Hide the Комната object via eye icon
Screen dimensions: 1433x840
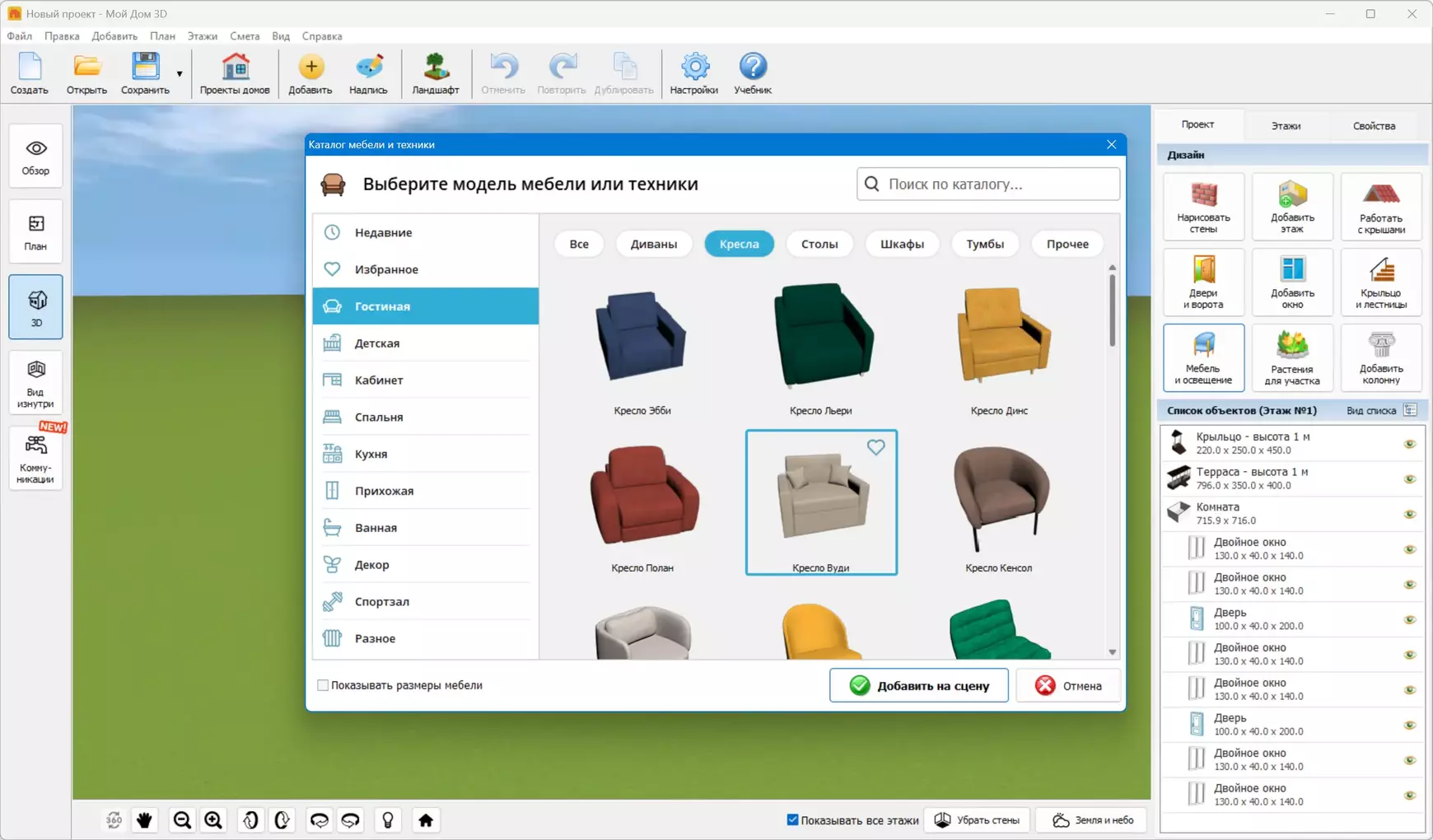click(x=1409, y=514)
